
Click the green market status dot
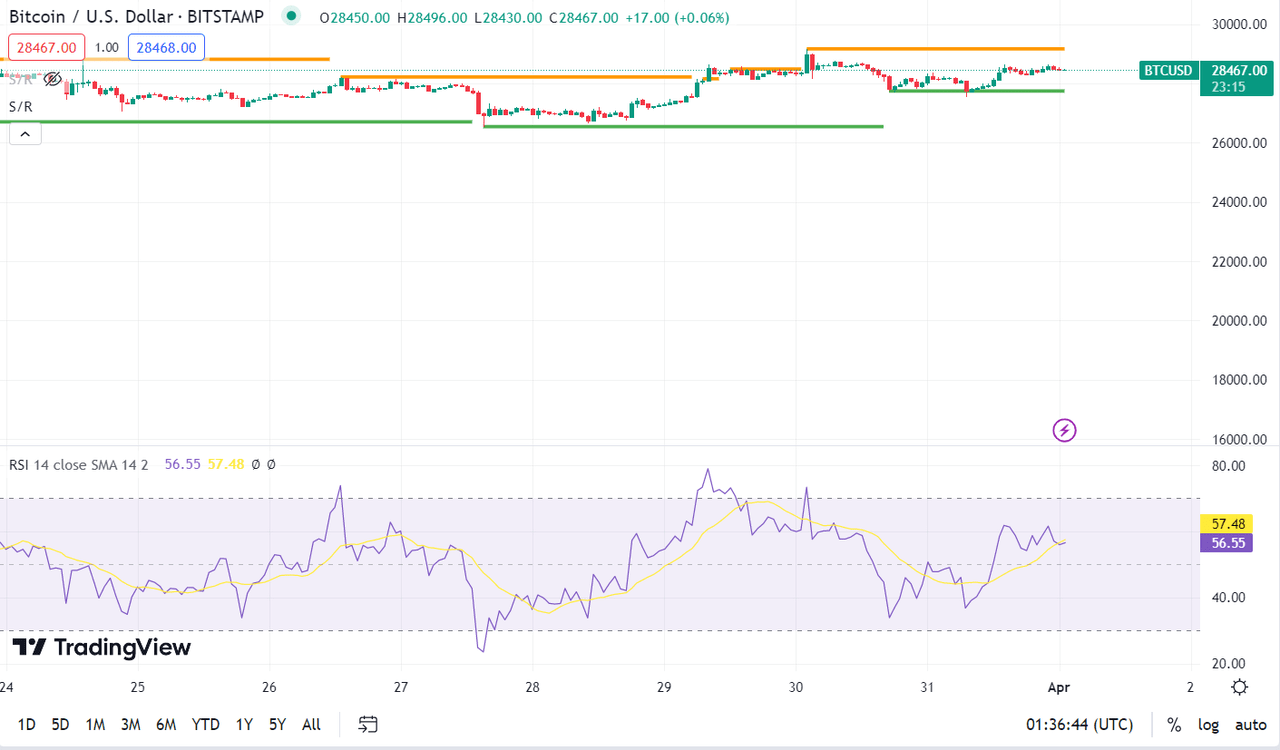pyautogui.click(x=291, y=16)
